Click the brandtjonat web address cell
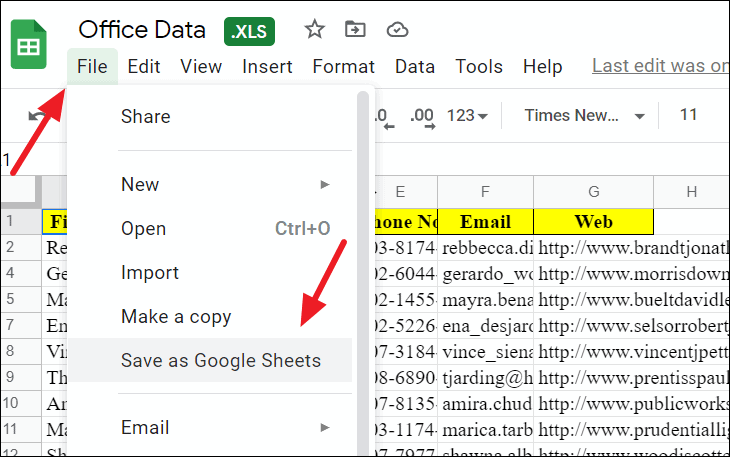 632,248
